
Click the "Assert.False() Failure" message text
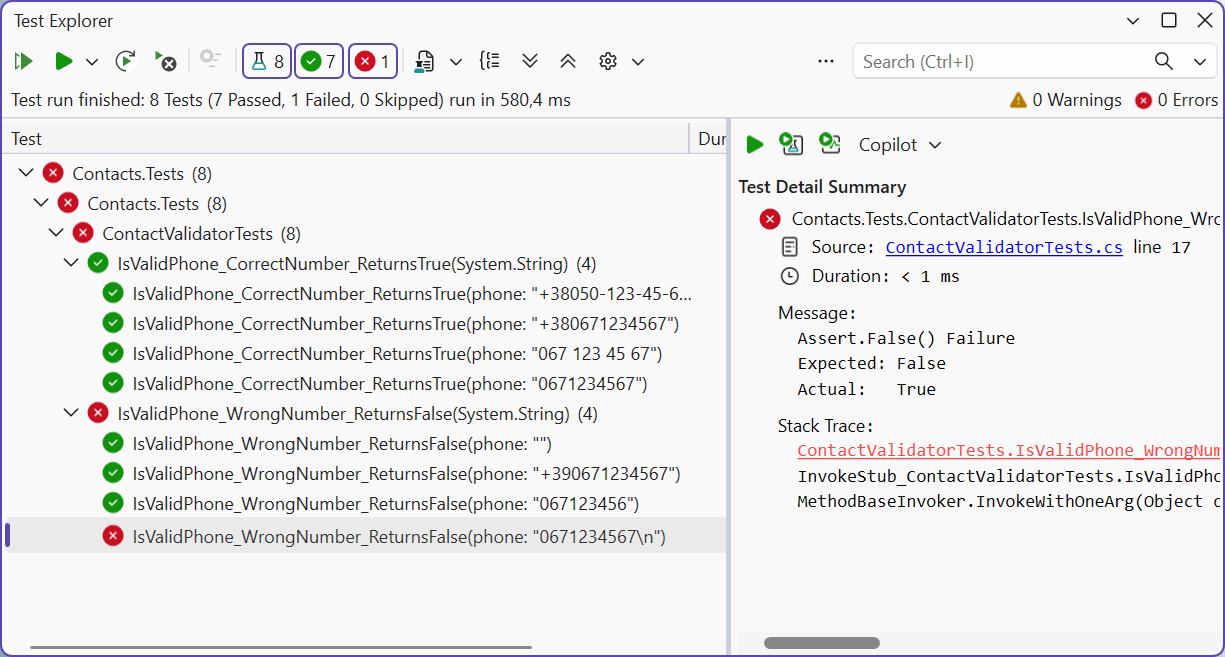point(906,339)
